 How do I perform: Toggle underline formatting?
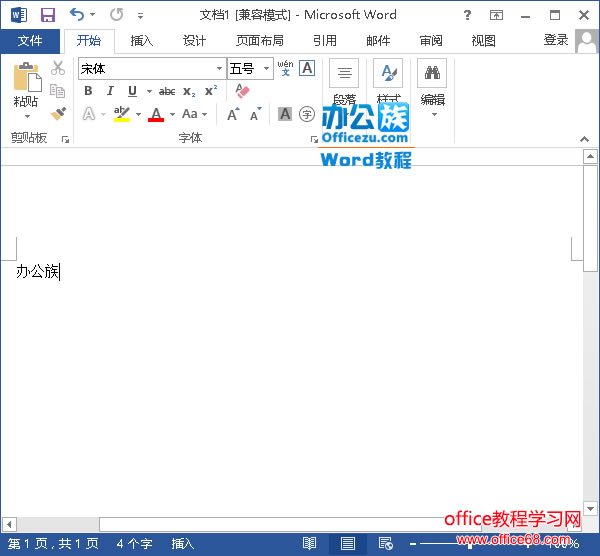132,91
